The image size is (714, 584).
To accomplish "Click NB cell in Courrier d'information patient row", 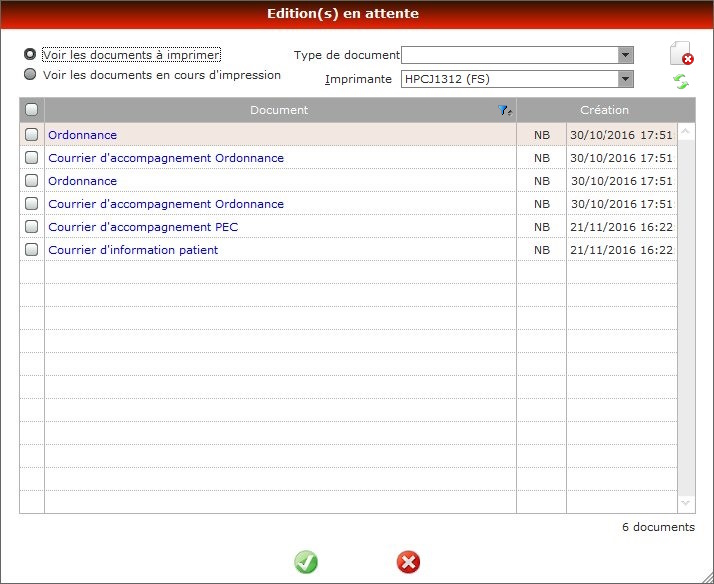I will 541,250.
